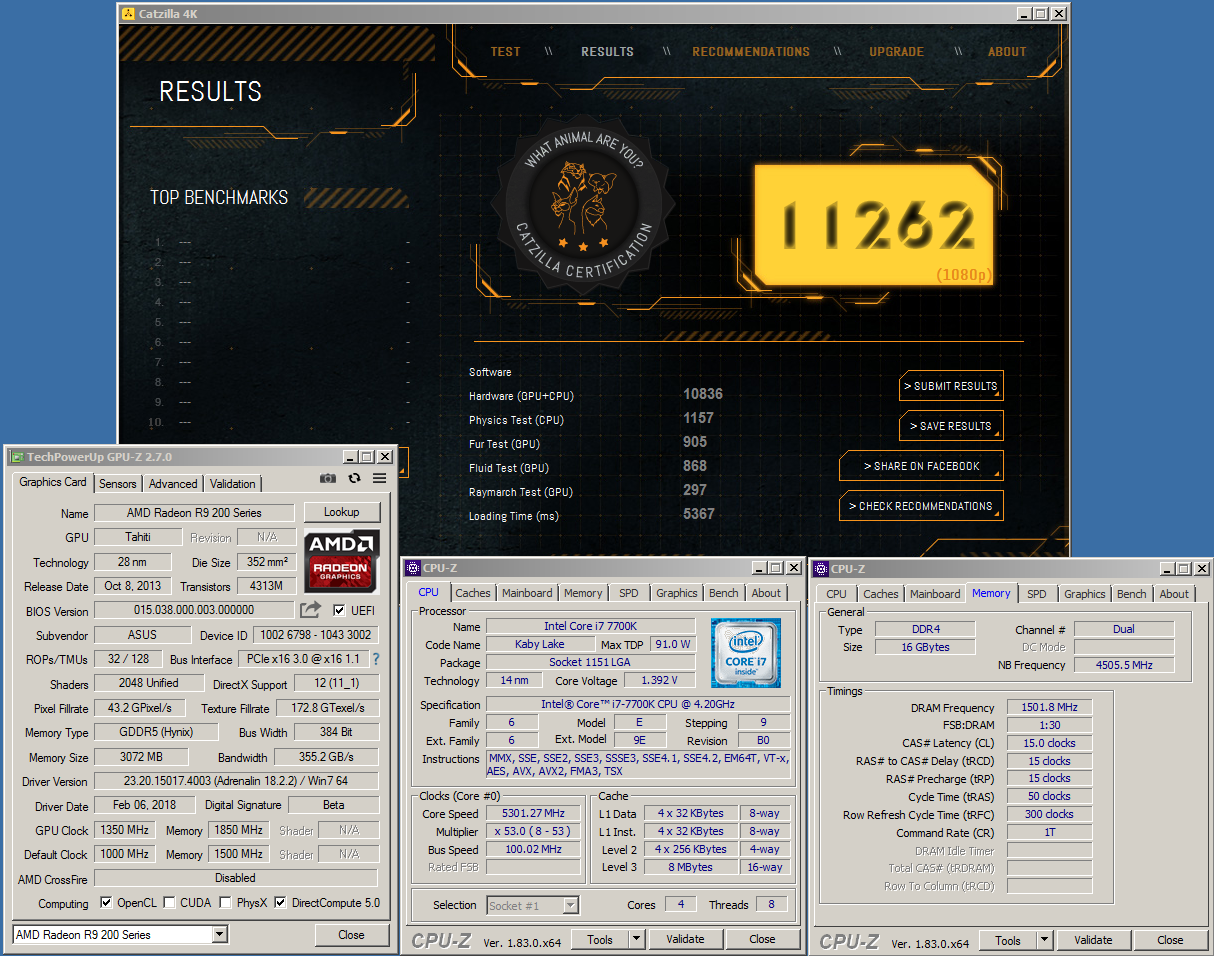
Task: Click the NB Frequency value 4505.5 MHz
Action: [x=1125, y=665]
